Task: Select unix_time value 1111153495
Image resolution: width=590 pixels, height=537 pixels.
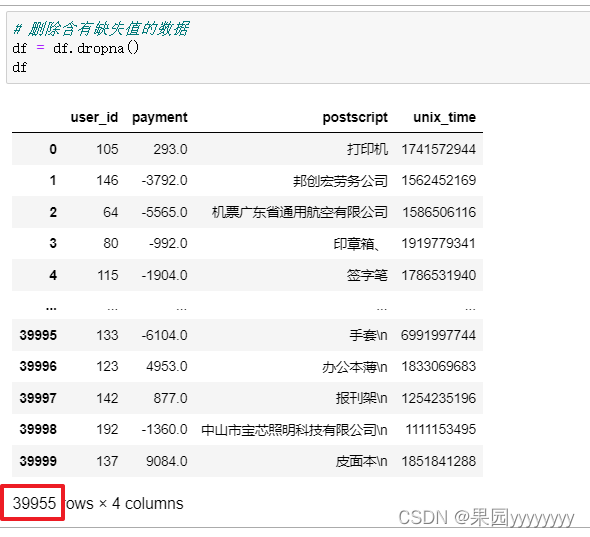Action: tap(441, 430)
